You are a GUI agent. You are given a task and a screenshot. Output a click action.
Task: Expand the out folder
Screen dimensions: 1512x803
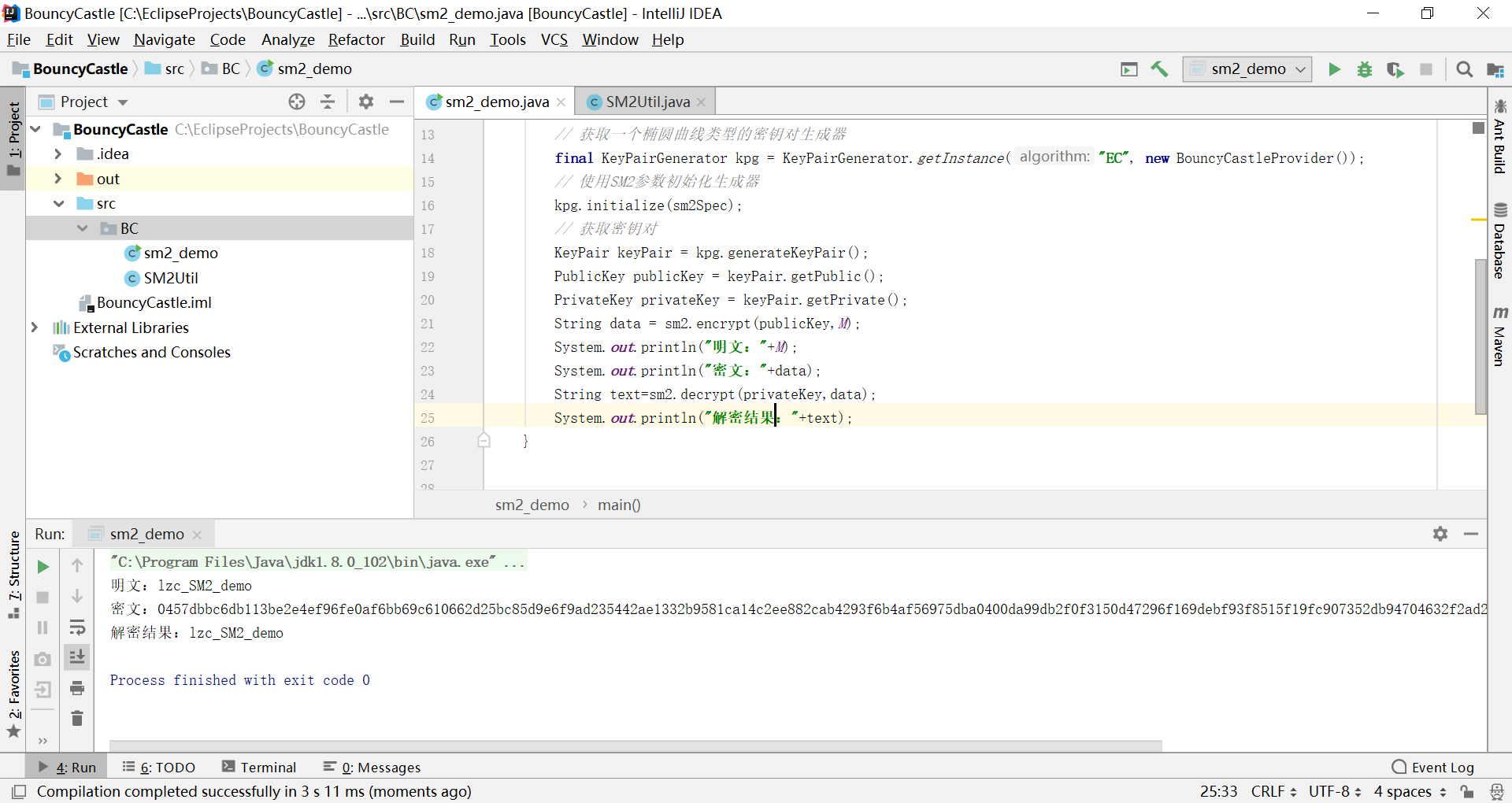pyautogui.click(x=58, y=179)
